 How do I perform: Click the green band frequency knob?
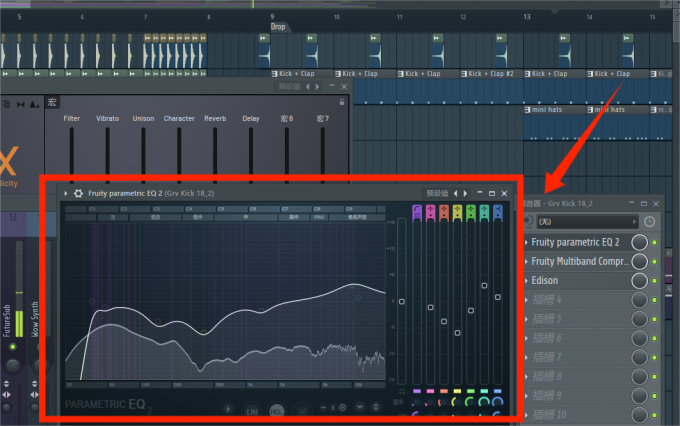pyautogui.click(x=470, y=402)
